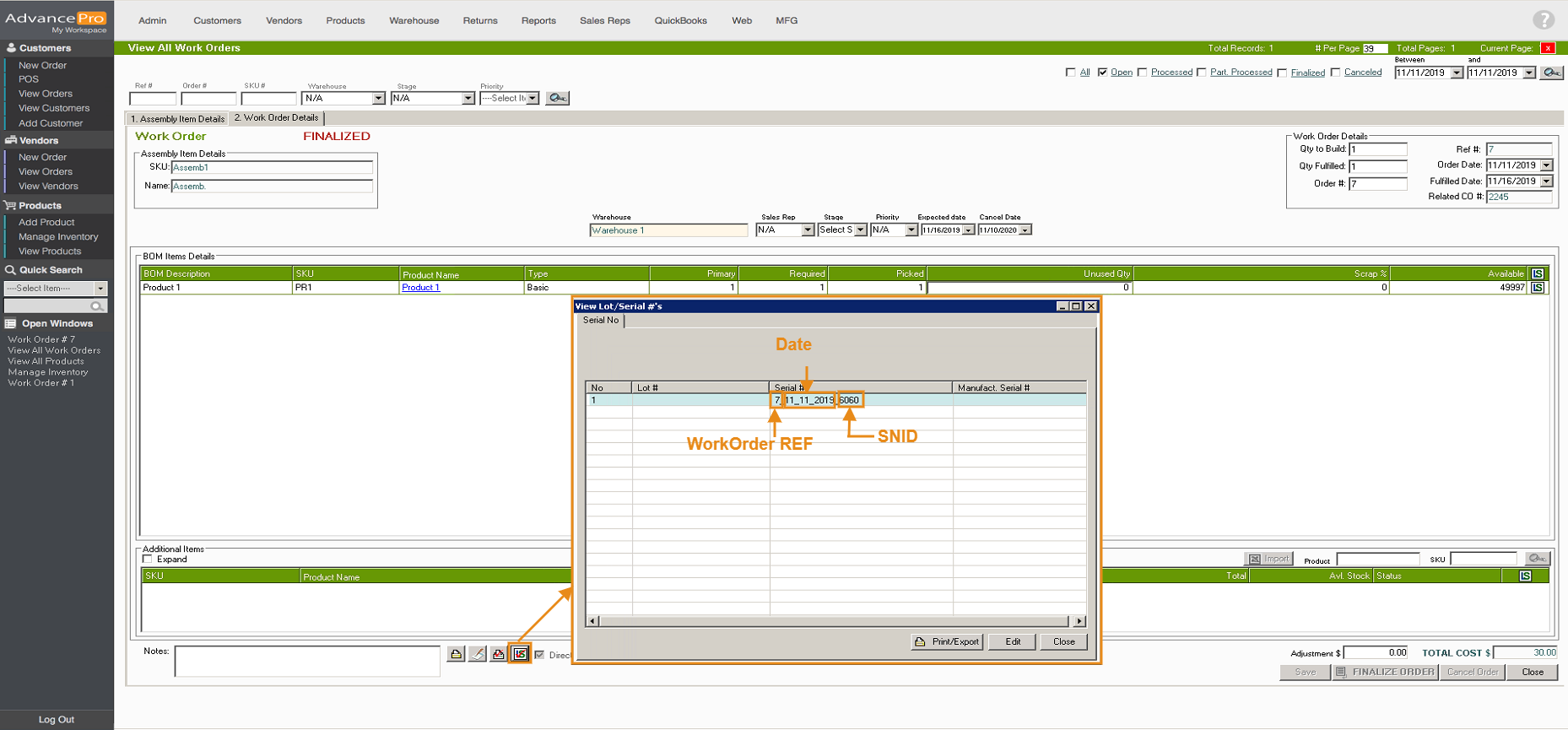1568x730 pixels.
Task: Open the Warehouse filter dropdown
Action: click(378, 99)
